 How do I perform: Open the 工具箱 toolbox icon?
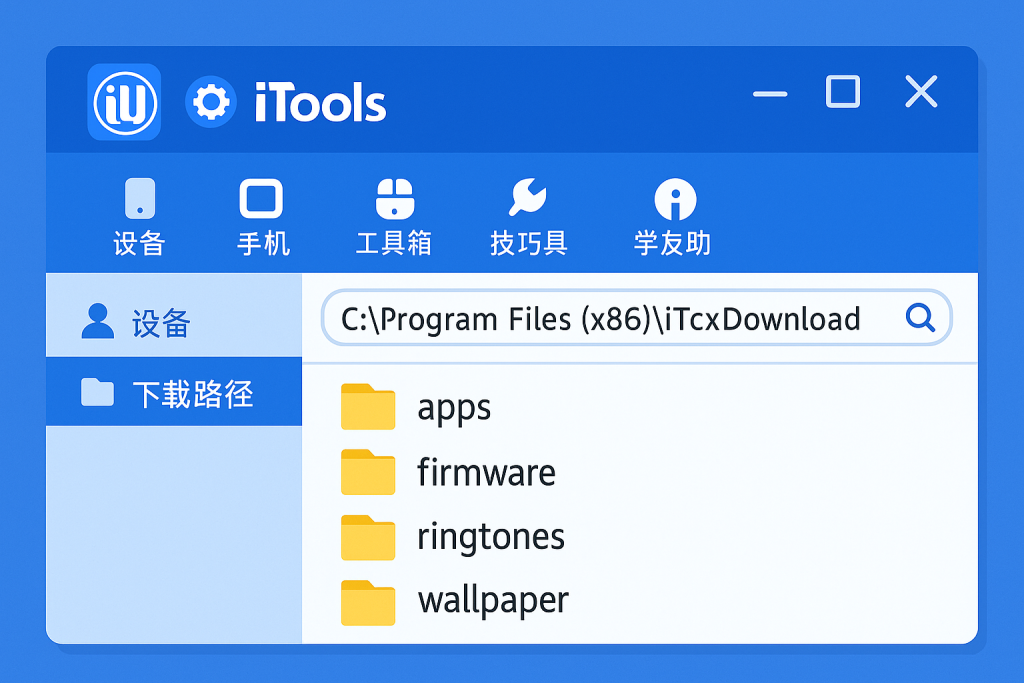point(393,199)
